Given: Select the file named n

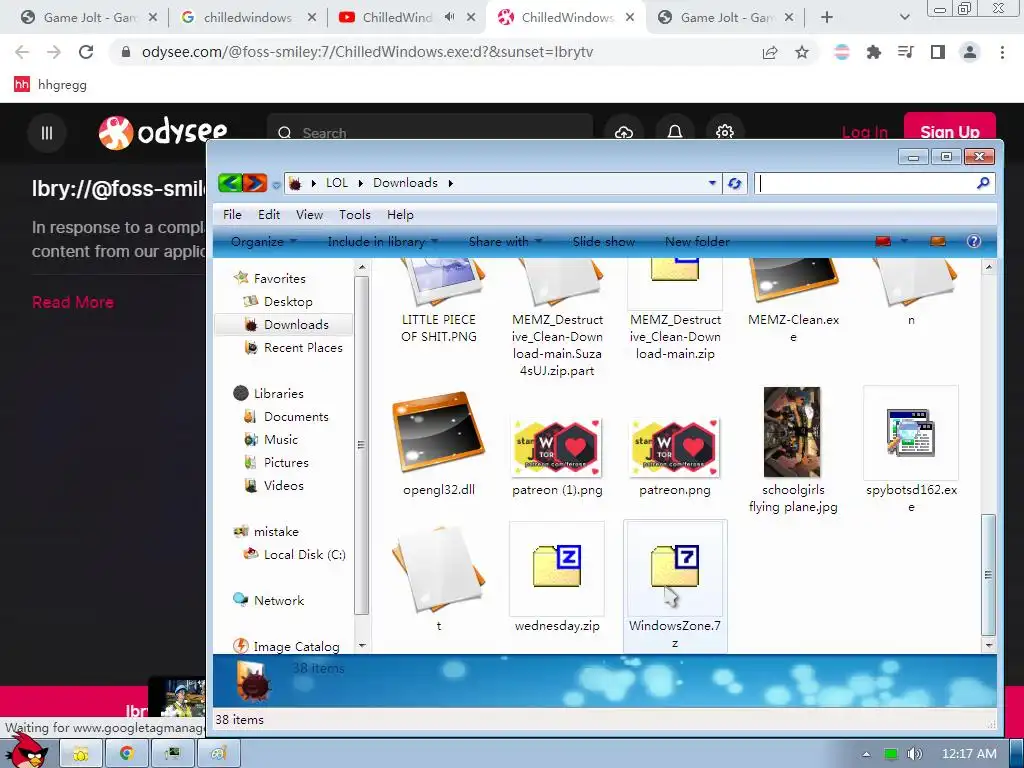Looking at the screenshot, I should tap(911, 292).
